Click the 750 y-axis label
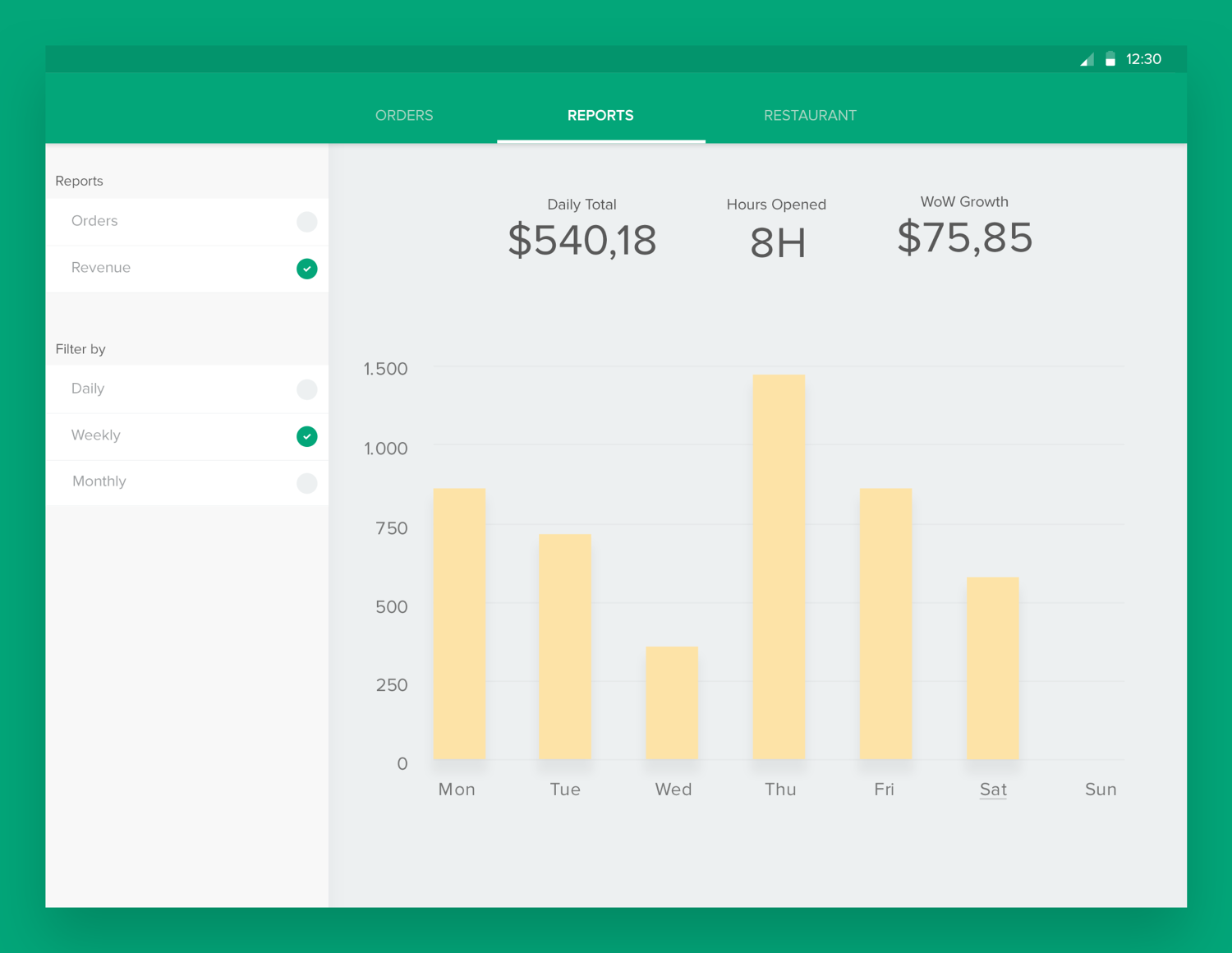 (x=392, y=528)
